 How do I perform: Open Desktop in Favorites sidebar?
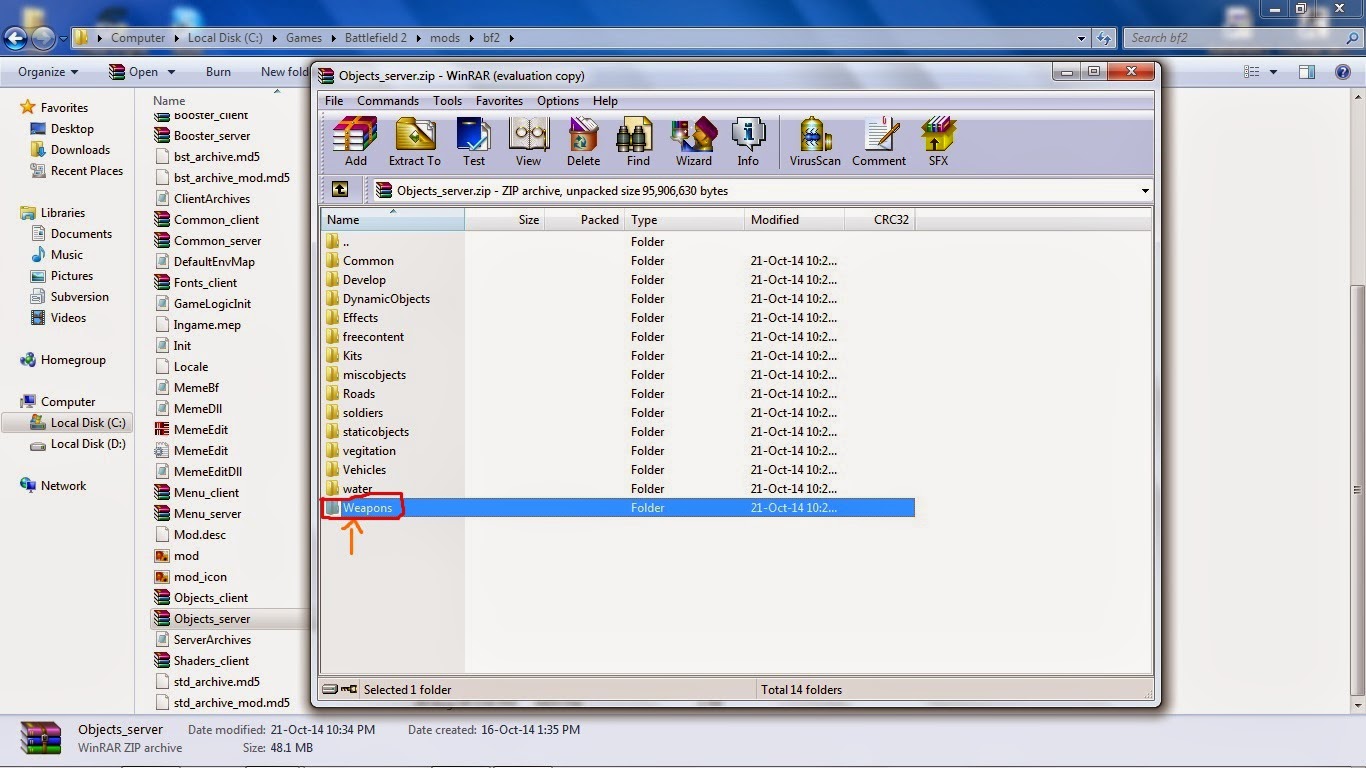72,129
